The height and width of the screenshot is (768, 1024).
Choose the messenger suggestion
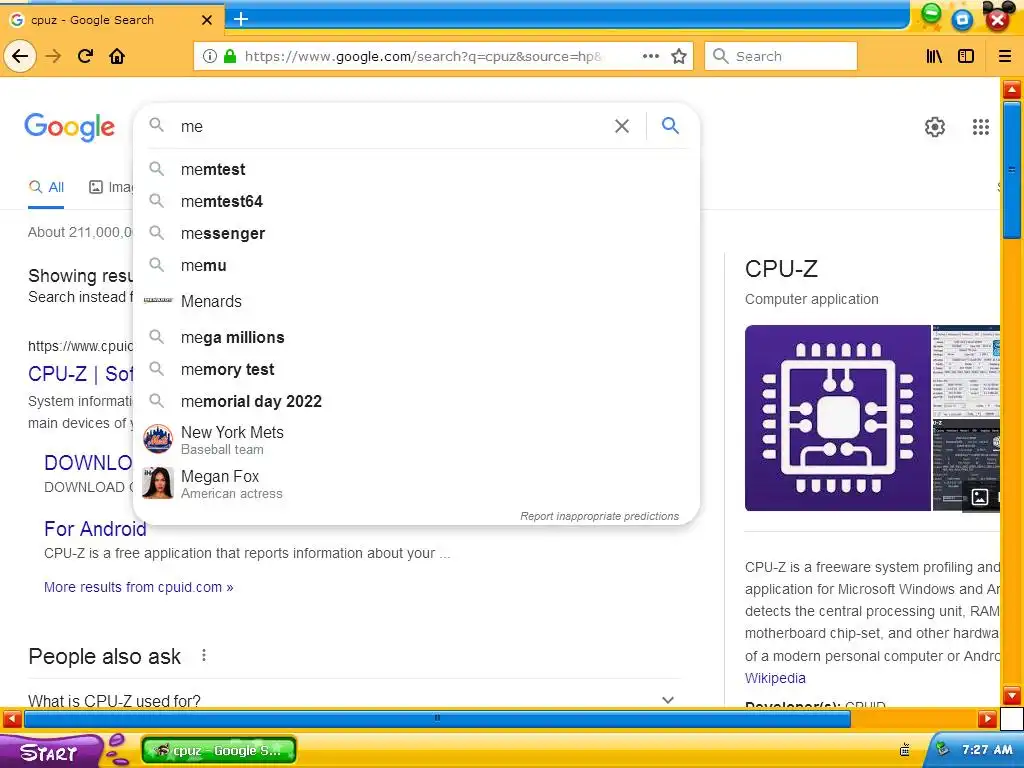coord(416,233)
